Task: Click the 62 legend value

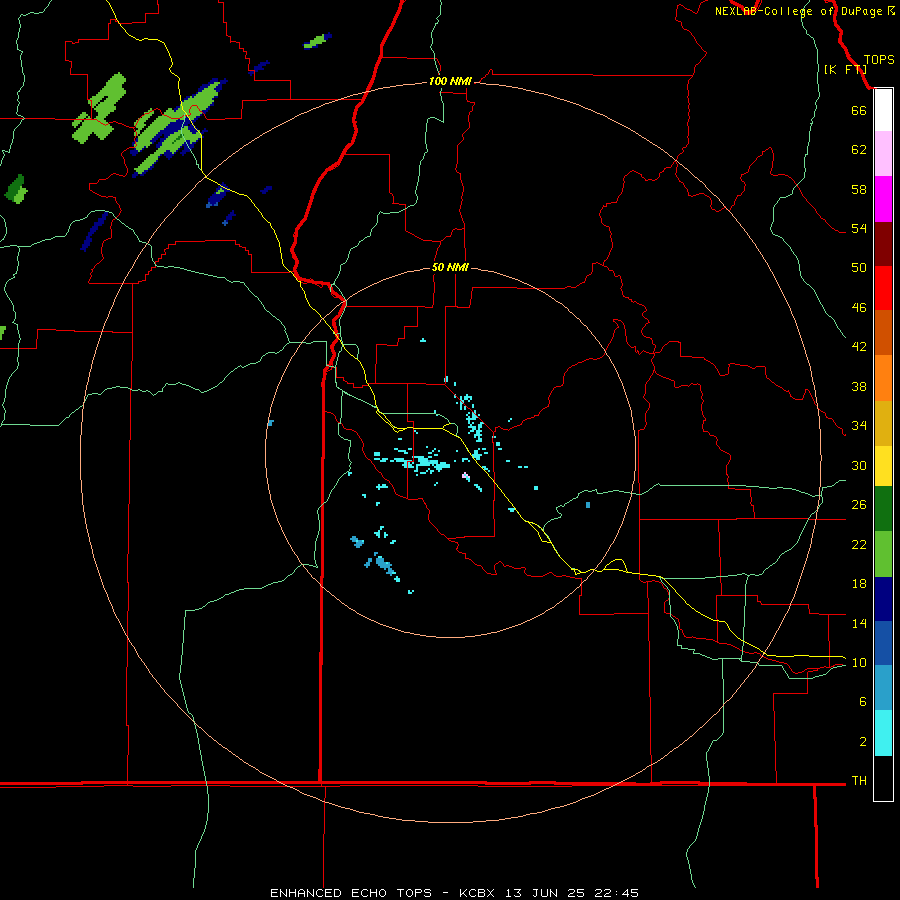Action: [859, 150]
